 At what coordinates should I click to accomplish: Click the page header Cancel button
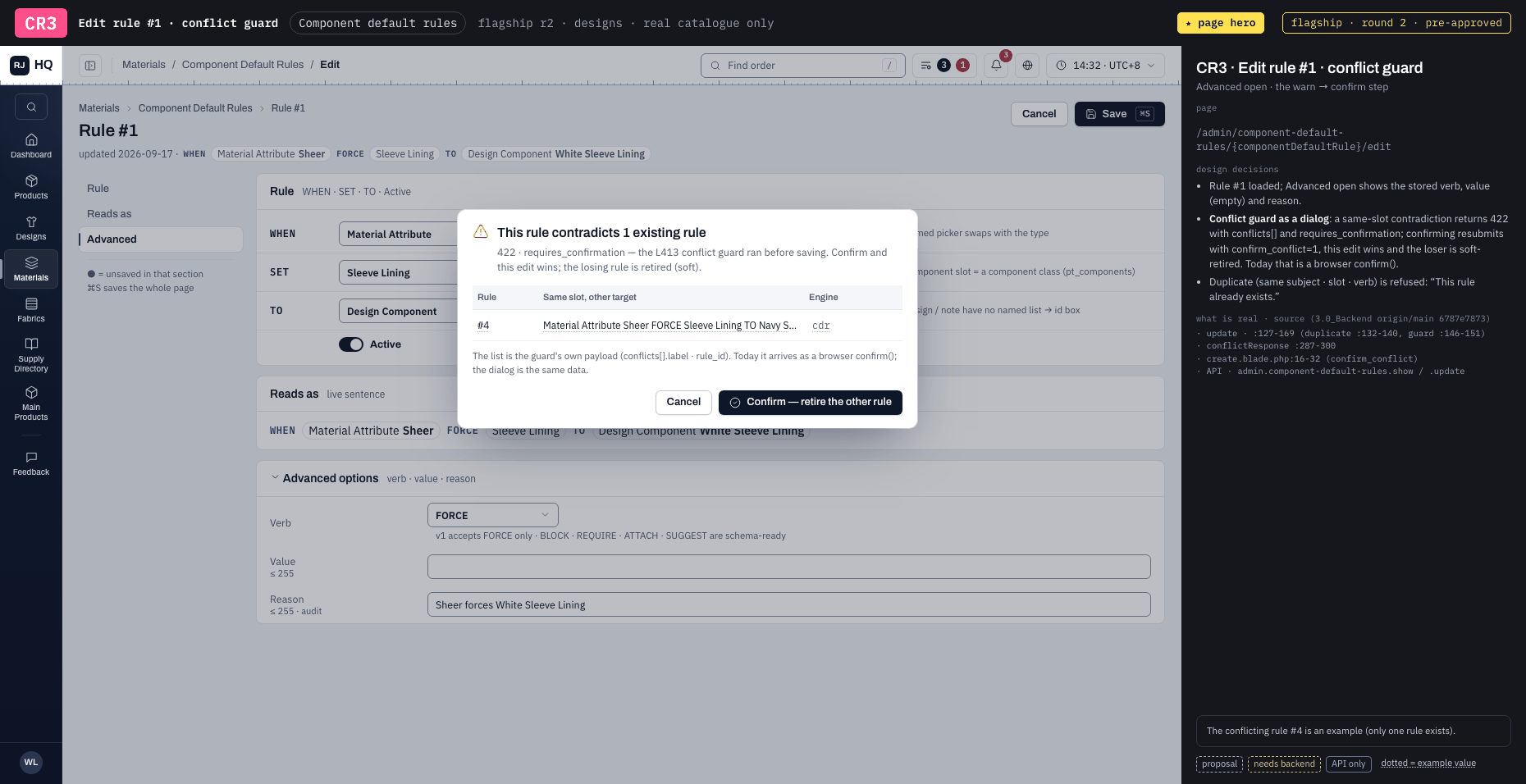coord(1039,114)
